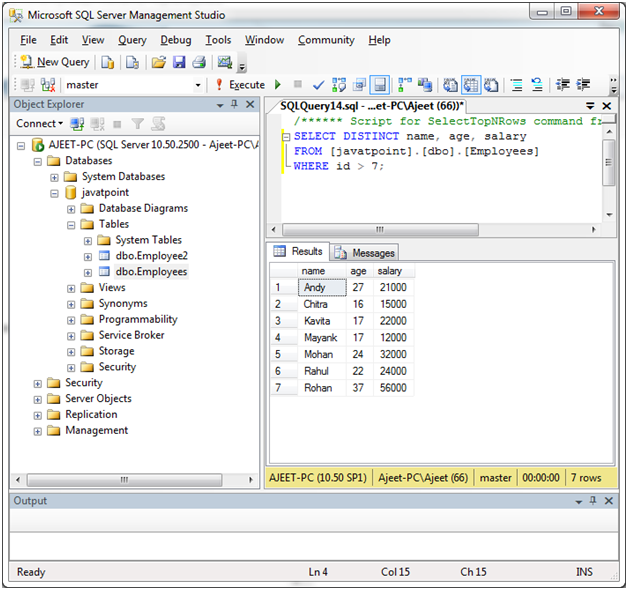Click the Open File folder icon
The height and width of the screenshot is (590, 628).
click(x=159, y=62)
